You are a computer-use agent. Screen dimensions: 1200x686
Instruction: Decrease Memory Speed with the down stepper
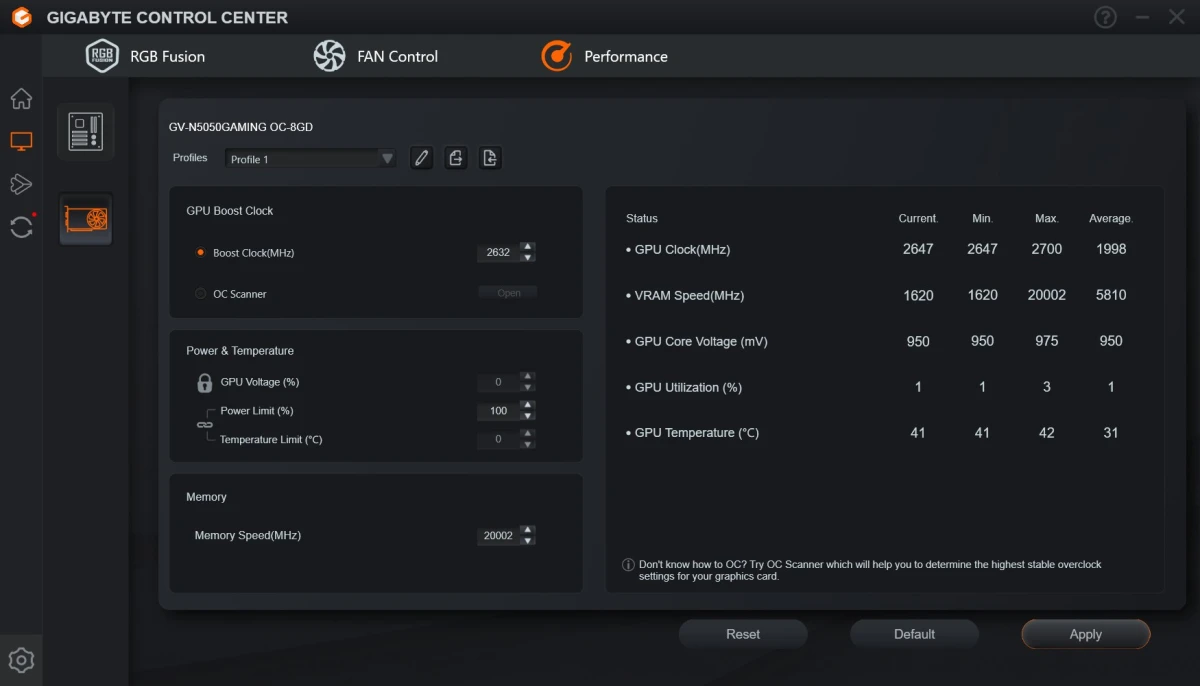(528, 540)
